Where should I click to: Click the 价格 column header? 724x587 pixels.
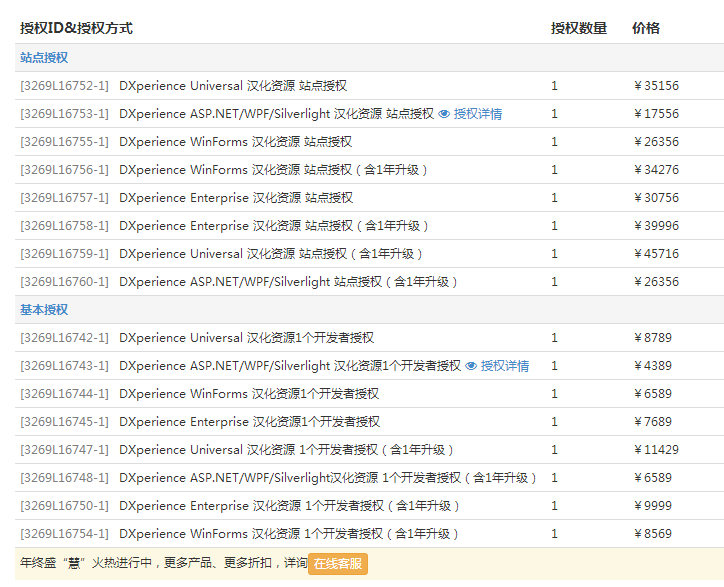click(x=646, y=28)
